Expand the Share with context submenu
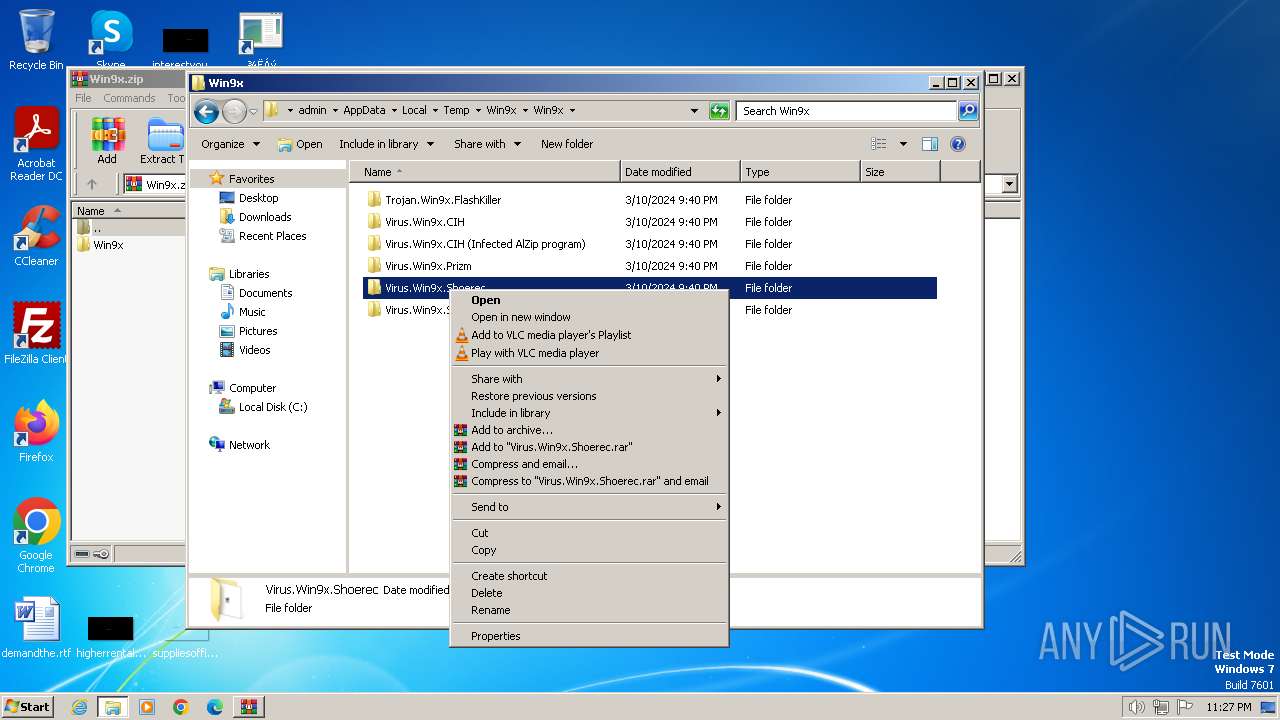 [589, 379]
